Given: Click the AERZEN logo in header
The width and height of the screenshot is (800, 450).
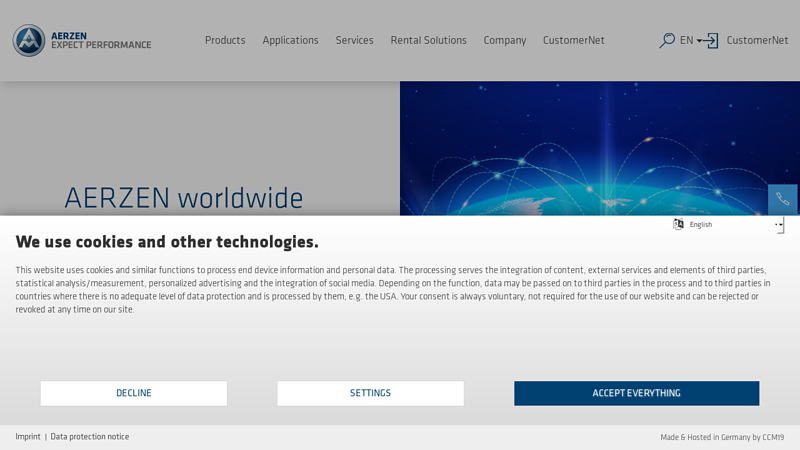Looking at the screenshot, I should 82,40.
